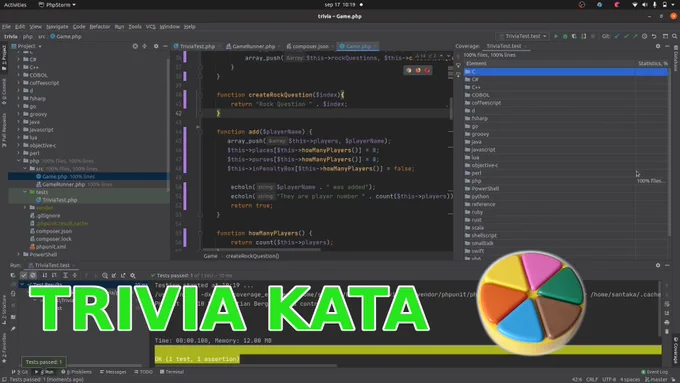The height and width of the screenshot is (383, 680).
Task: Open the Navigate menu
Action: [57, 27]
